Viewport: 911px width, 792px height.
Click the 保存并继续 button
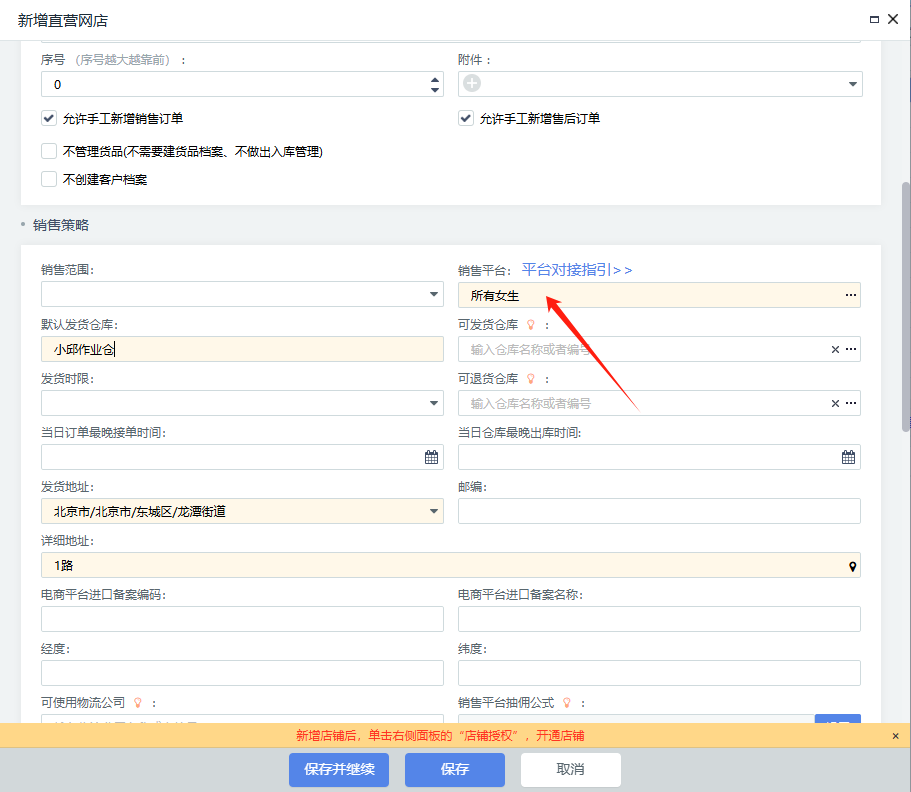(x=339, y=770)
